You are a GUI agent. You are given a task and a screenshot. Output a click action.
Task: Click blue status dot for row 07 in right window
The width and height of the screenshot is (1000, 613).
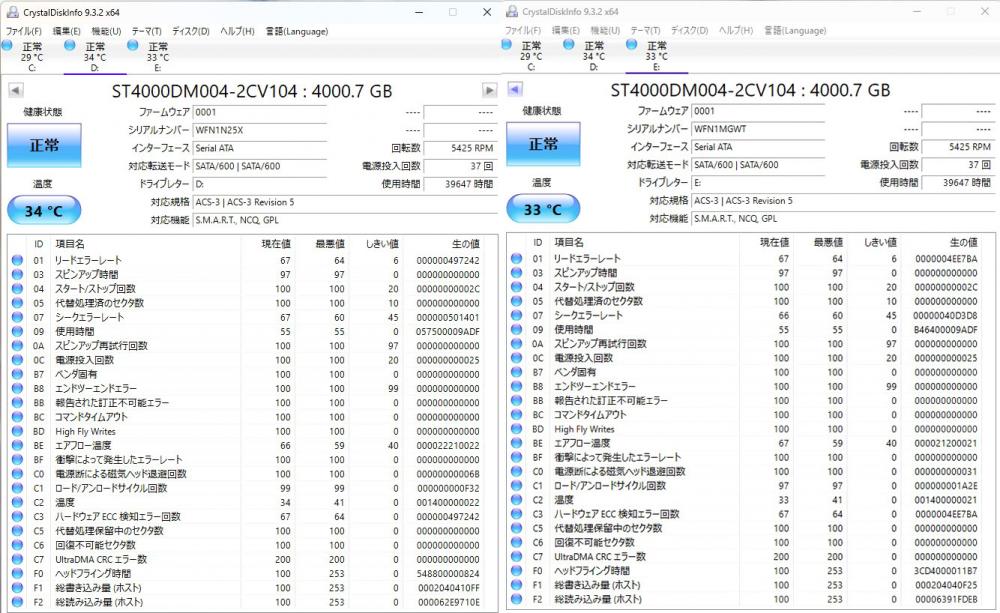point(517,315)
